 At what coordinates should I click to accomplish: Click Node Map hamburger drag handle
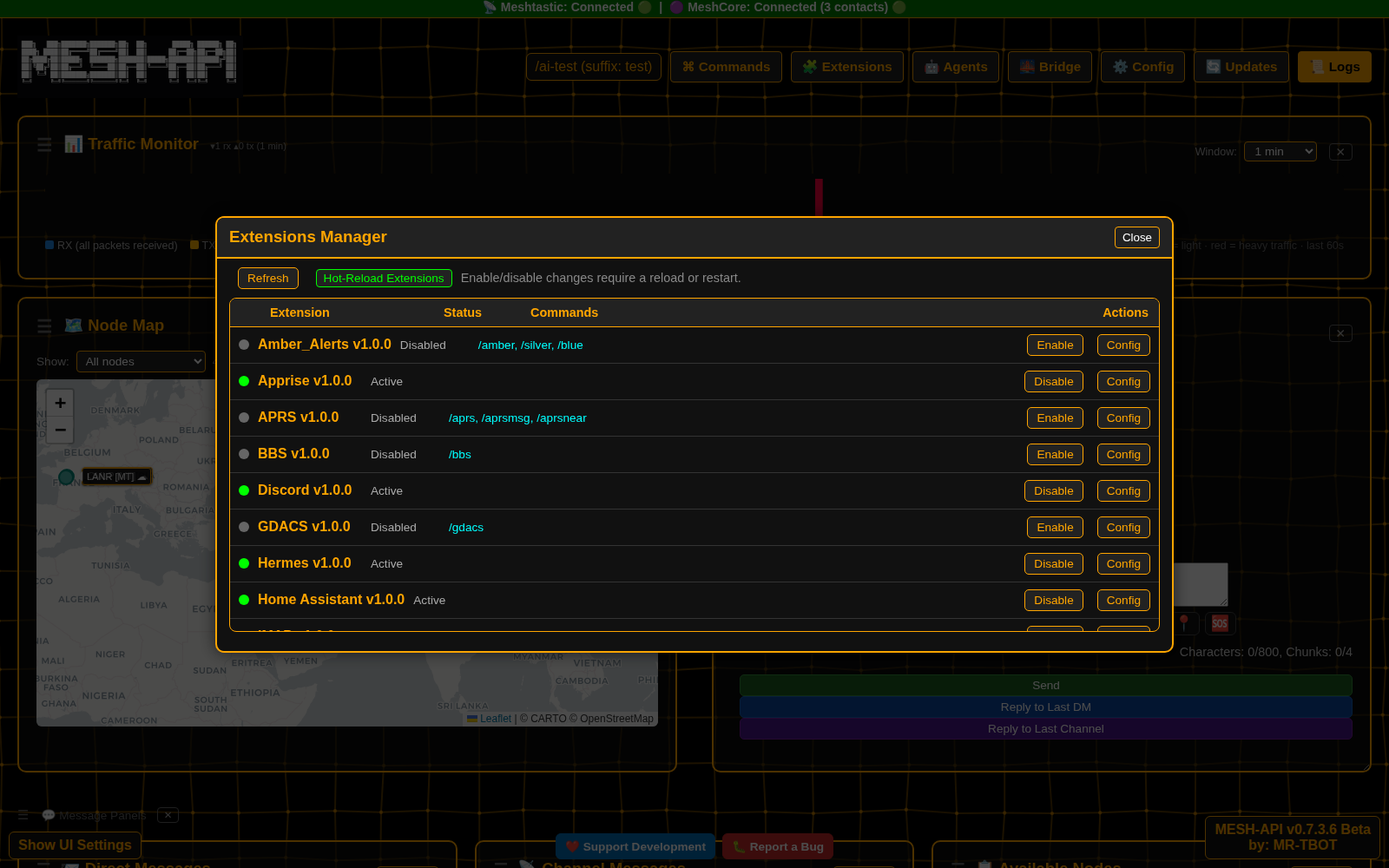click(44, 325)
